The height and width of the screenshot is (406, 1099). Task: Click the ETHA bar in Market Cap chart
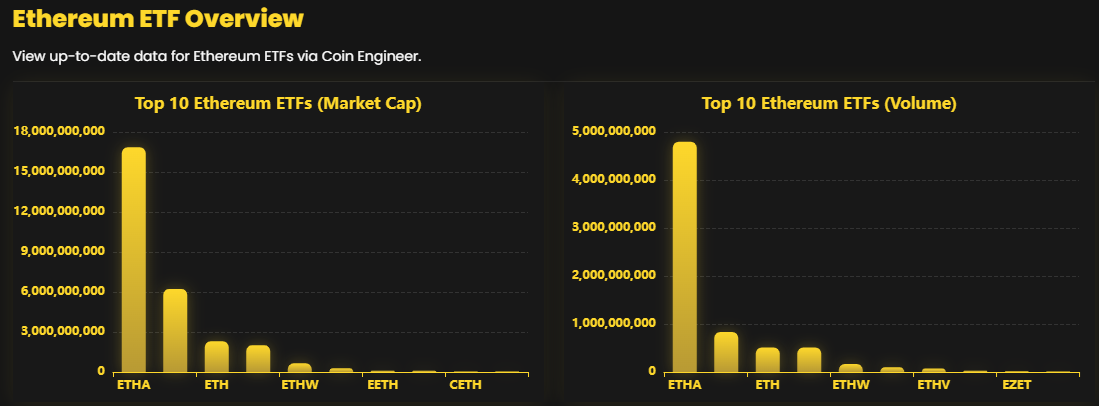pyautogui.click(x=134, y=260)
